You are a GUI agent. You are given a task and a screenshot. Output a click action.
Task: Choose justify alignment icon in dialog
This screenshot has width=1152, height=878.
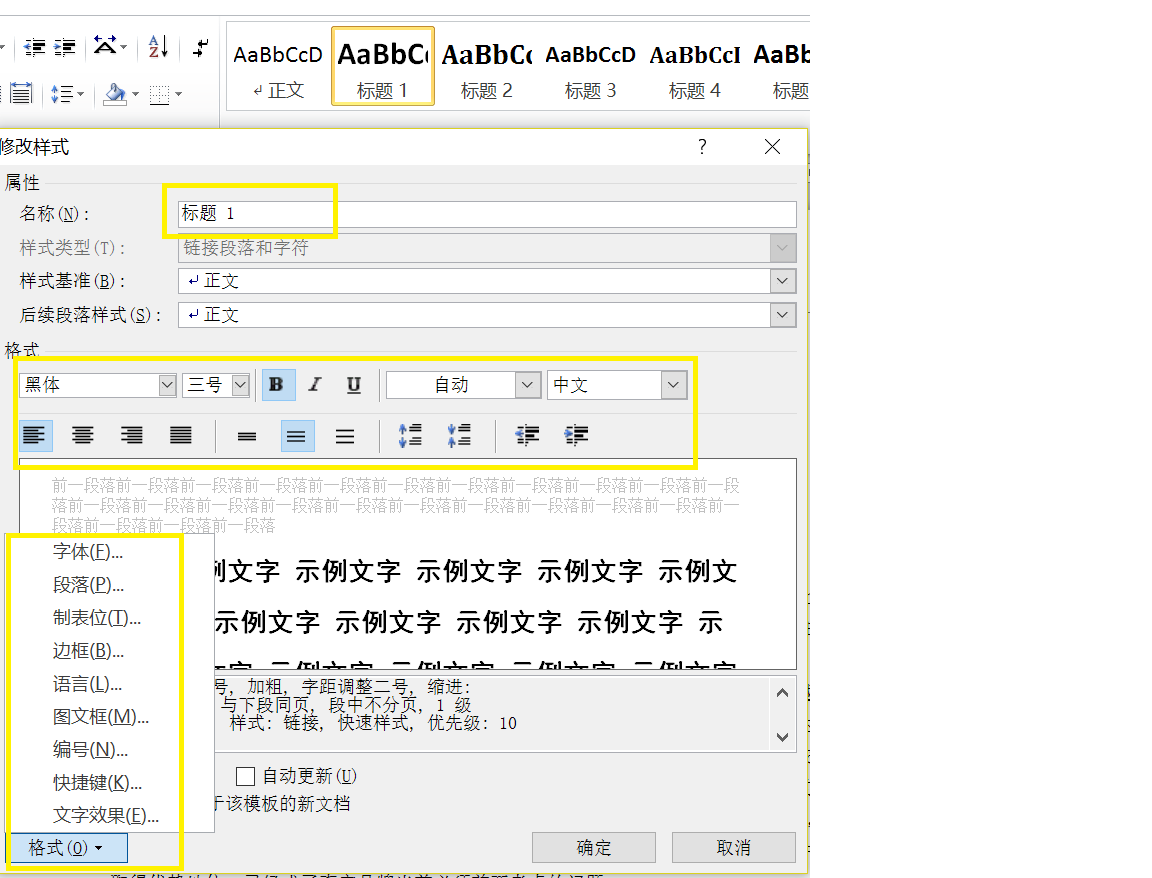181,436
